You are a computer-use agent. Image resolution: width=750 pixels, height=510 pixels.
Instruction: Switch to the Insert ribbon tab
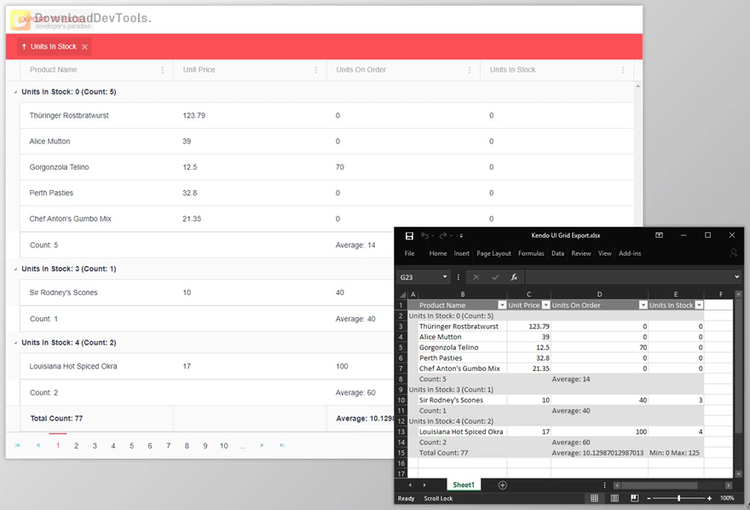coord(462,254)
